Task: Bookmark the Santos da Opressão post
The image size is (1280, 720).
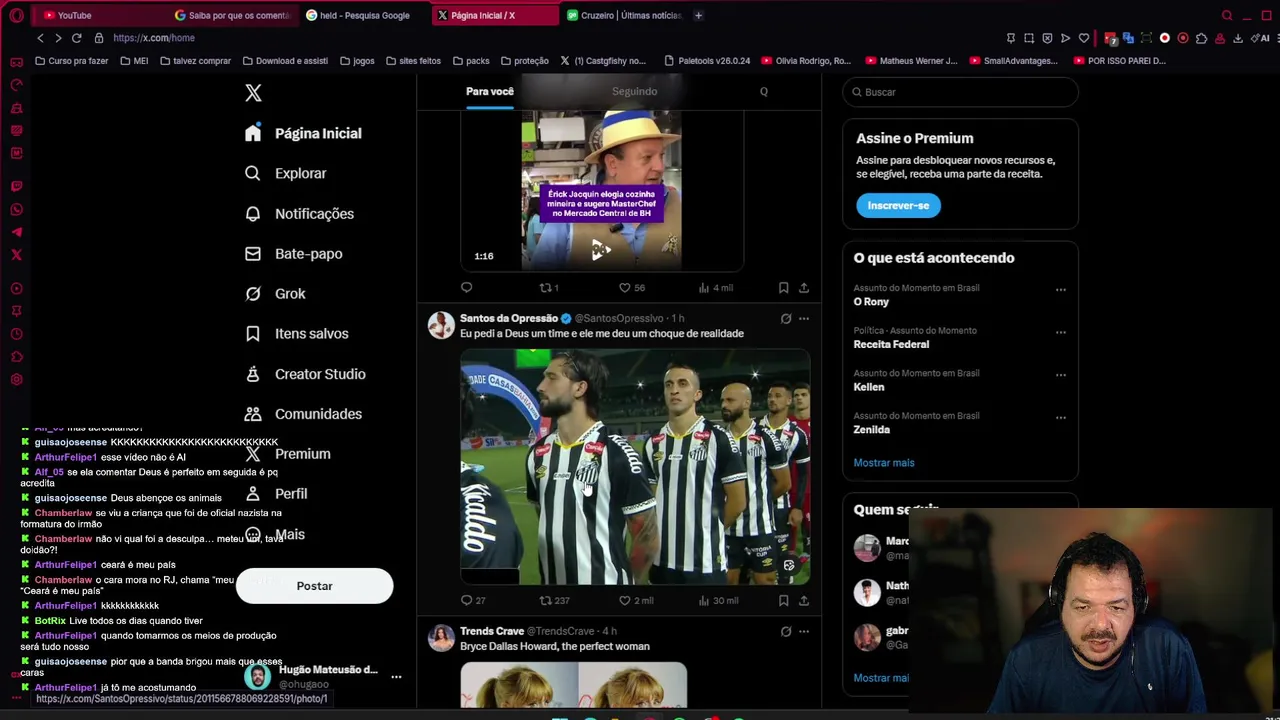Action: [783, 600]
